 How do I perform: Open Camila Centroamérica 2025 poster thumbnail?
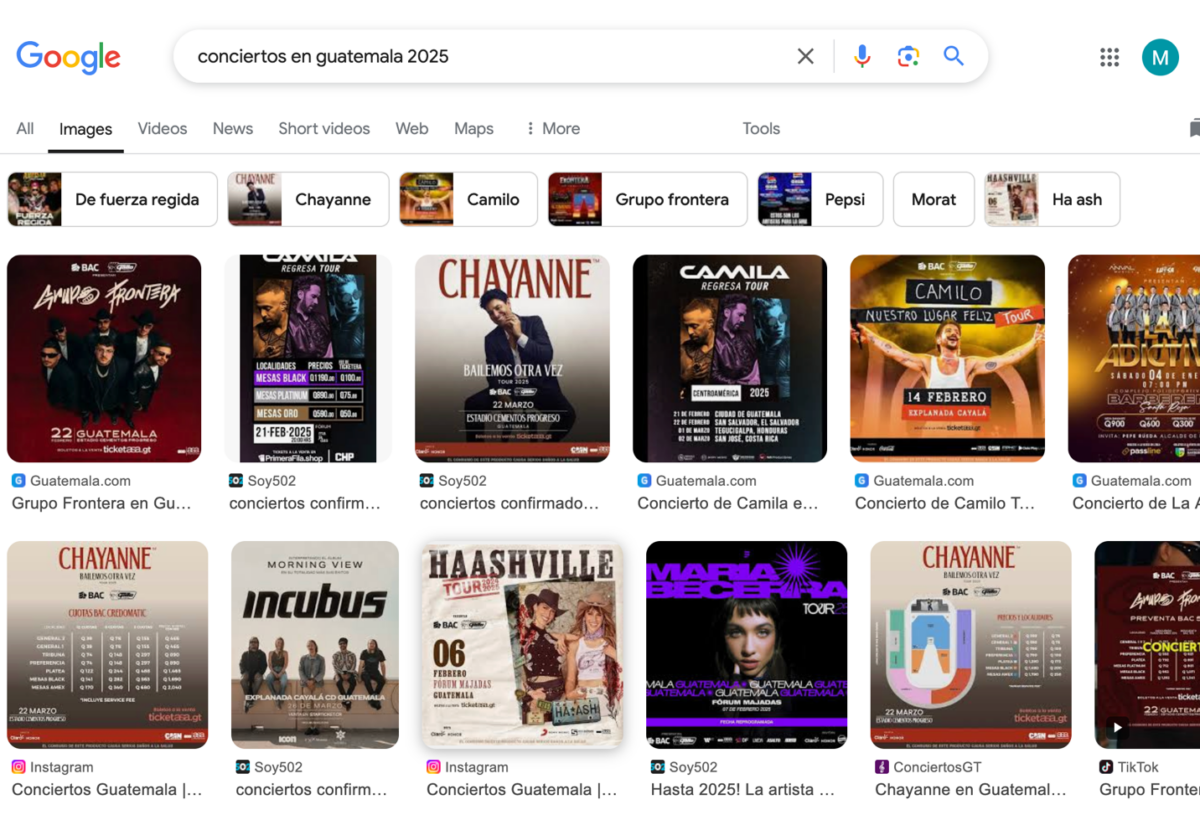click(x=730, y=358)
